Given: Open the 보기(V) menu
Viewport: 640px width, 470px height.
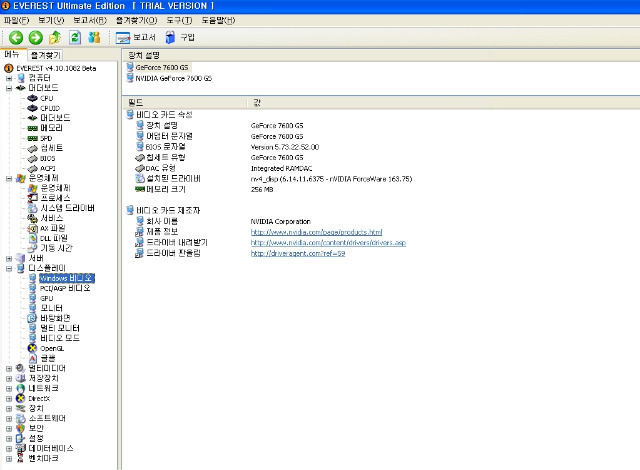Looking at the screenshot, I should coord(51,20).
